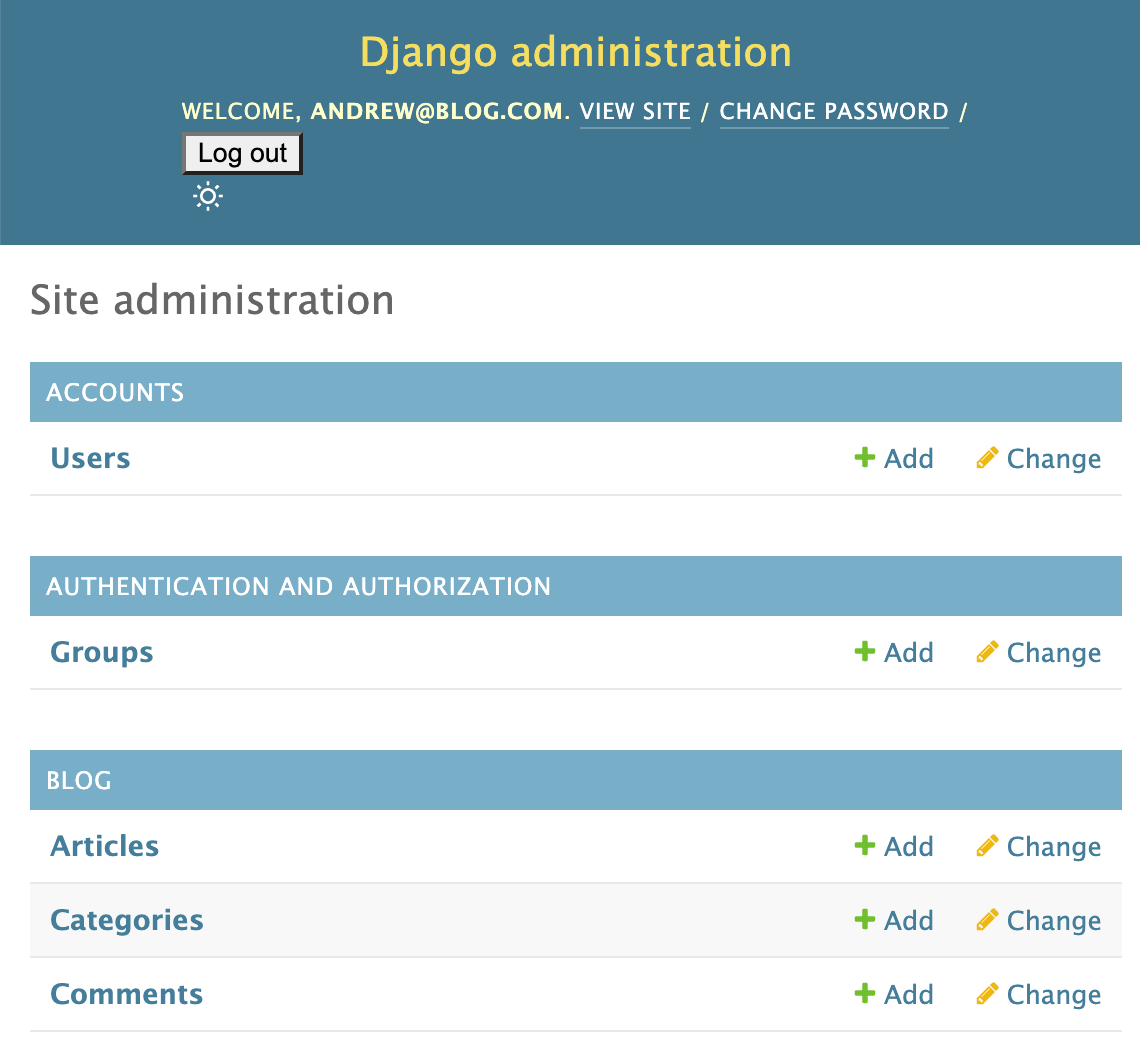This screenshot has height=1054, width=1140.
Task: Click the pencil icon beside Comments Change
Action: [987, 993]
